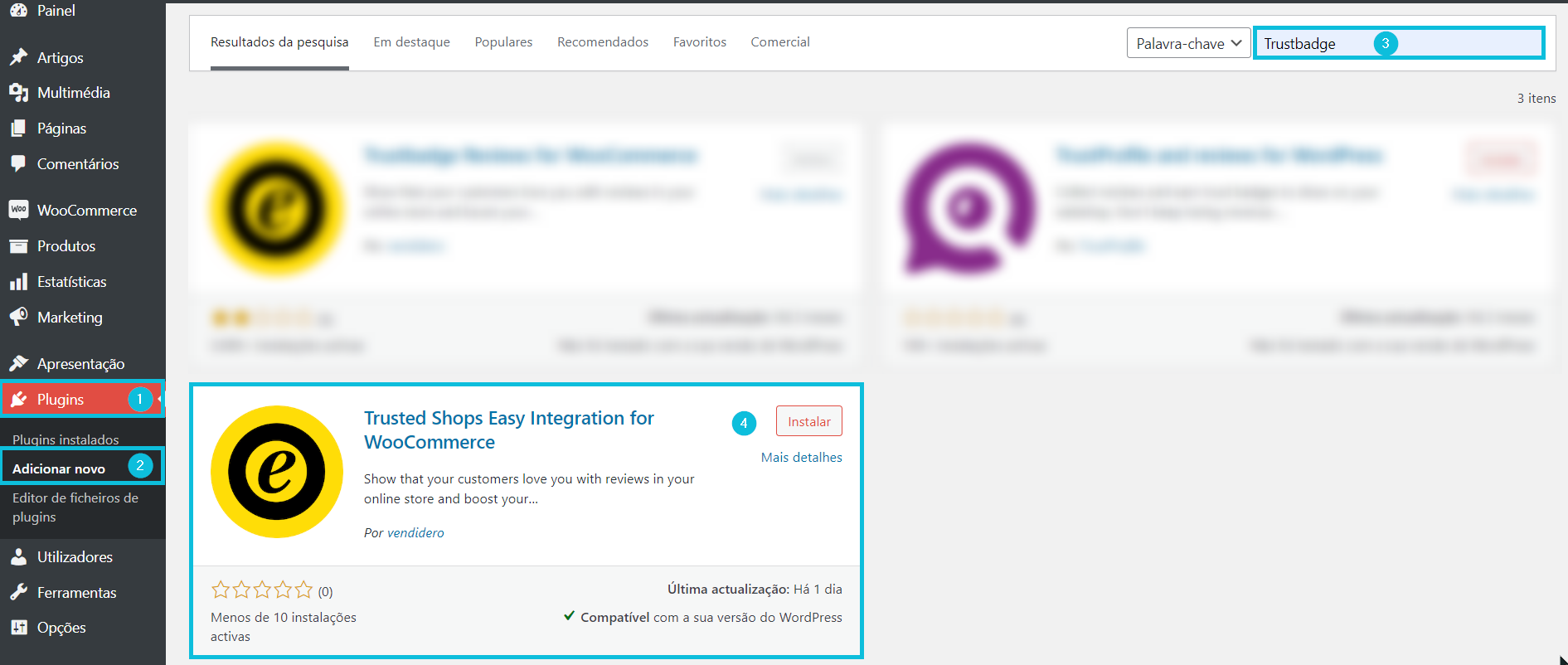The height and width of the screenshot is (665, 1568).
Task: Open the Recomendados tab
Action: (x=603, y=42)
